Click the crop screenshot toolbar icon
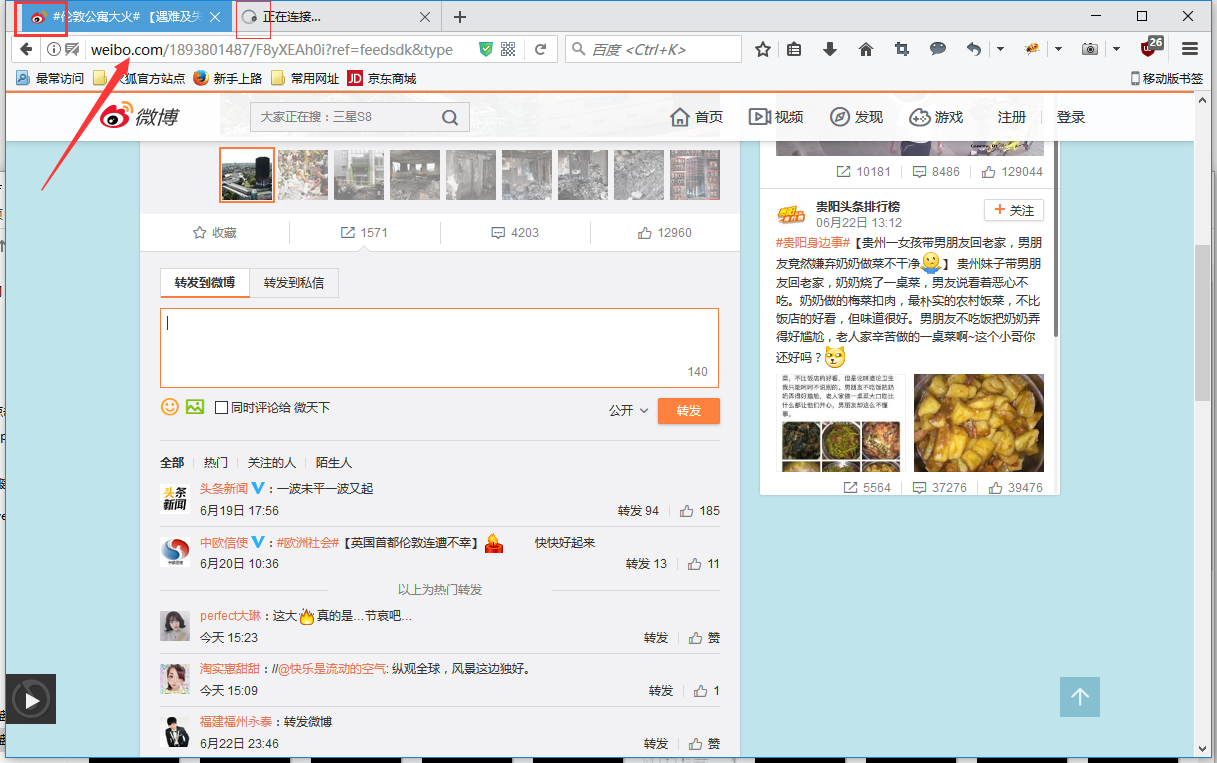Viewport: 1217px width, 763px height. tap(902, 49)
